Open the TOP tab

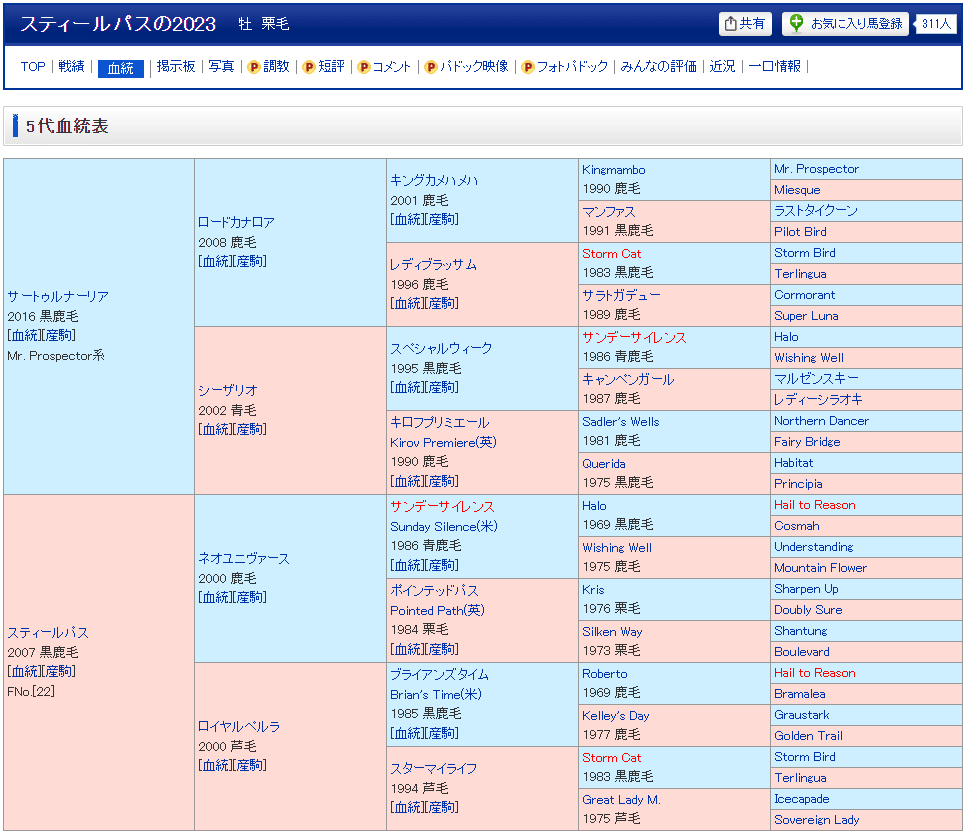(33, 66)
